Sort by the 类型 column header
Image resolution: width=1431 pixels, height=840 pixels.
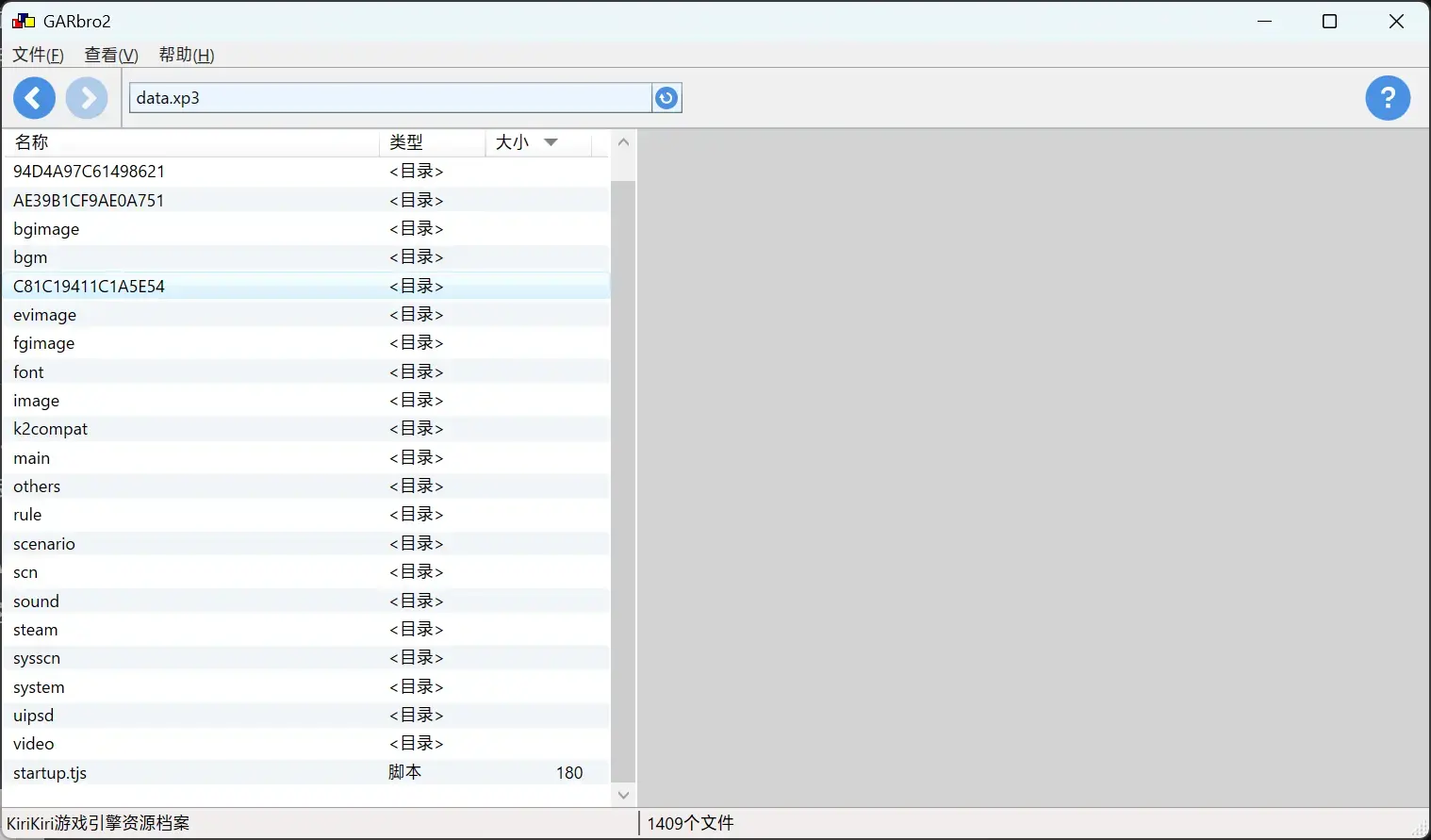tap(433, 142)
